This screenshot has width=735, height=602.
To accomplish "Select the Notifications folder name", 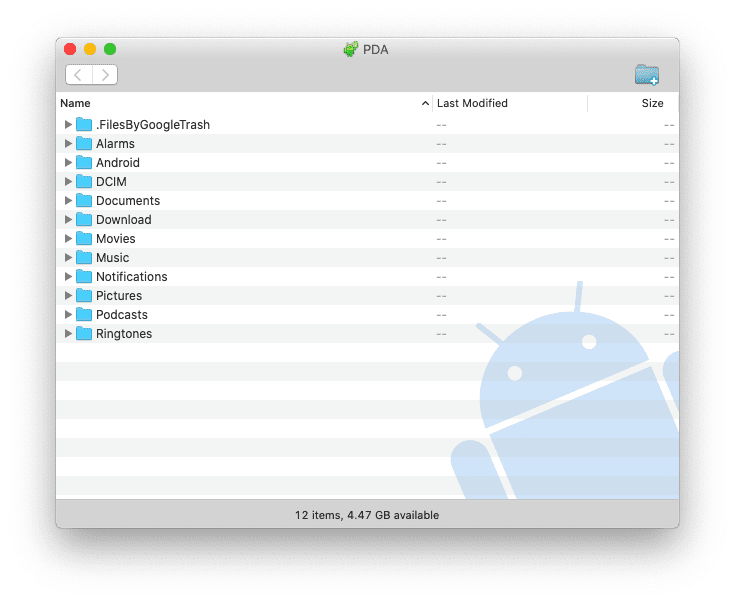I will point(132,277).
